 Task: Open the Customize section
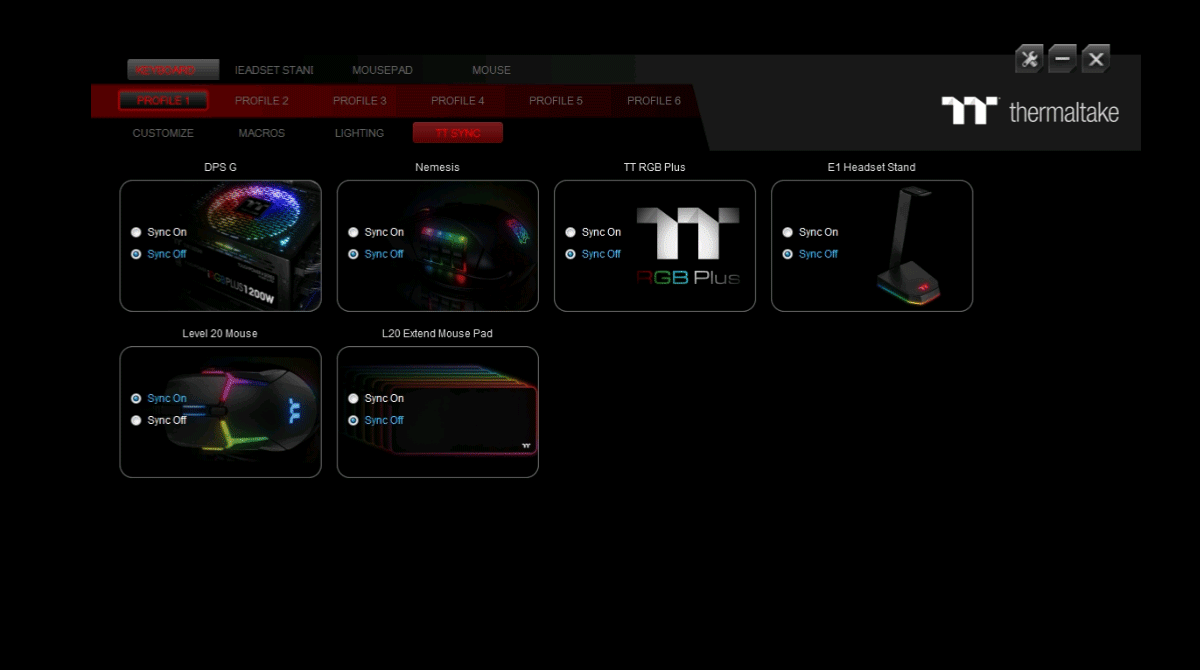[163, 133]
